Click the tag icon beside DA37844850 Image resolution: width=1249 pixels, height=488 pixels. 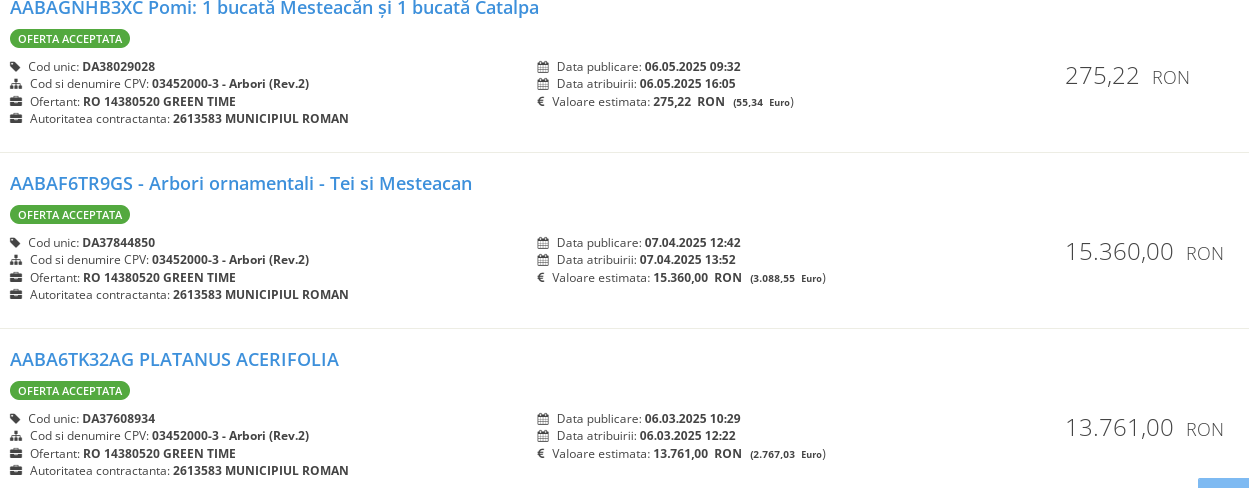tap(15, 243)
